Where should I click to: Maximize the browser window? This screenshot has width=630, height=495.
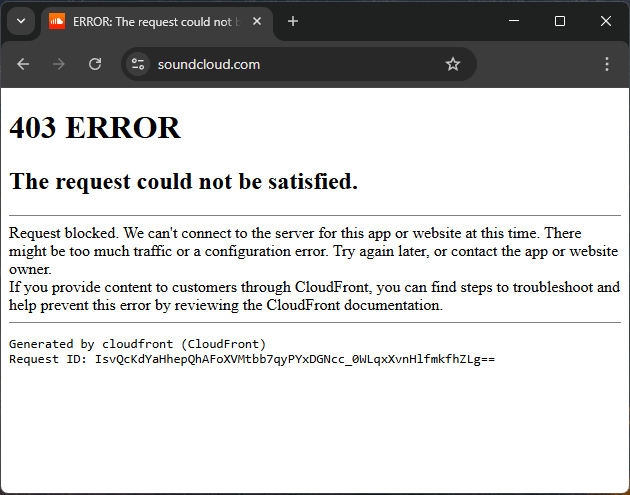tap(560, 21)
